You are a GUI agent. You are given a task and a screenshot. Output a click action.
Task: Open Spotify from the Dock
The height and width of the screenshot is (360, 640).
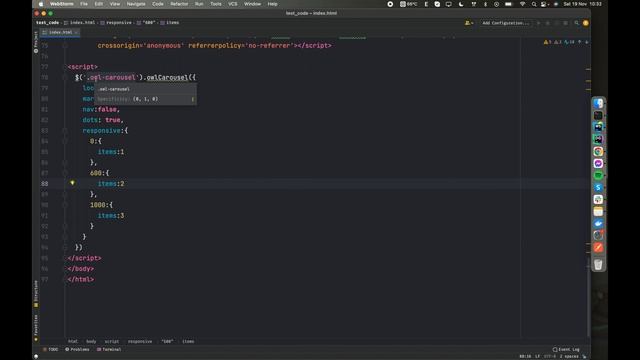coord(598,176)
